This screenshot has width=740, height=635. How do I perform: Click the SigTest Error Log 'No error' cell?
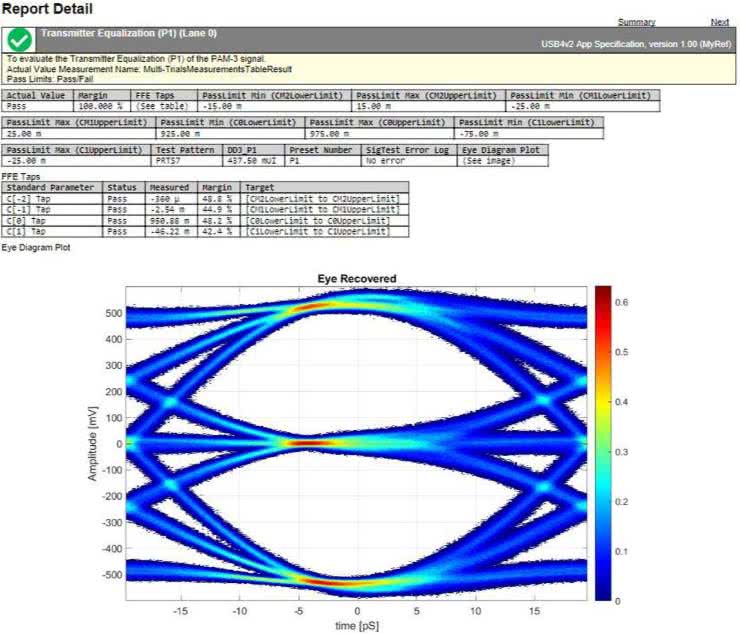(385, 160)
